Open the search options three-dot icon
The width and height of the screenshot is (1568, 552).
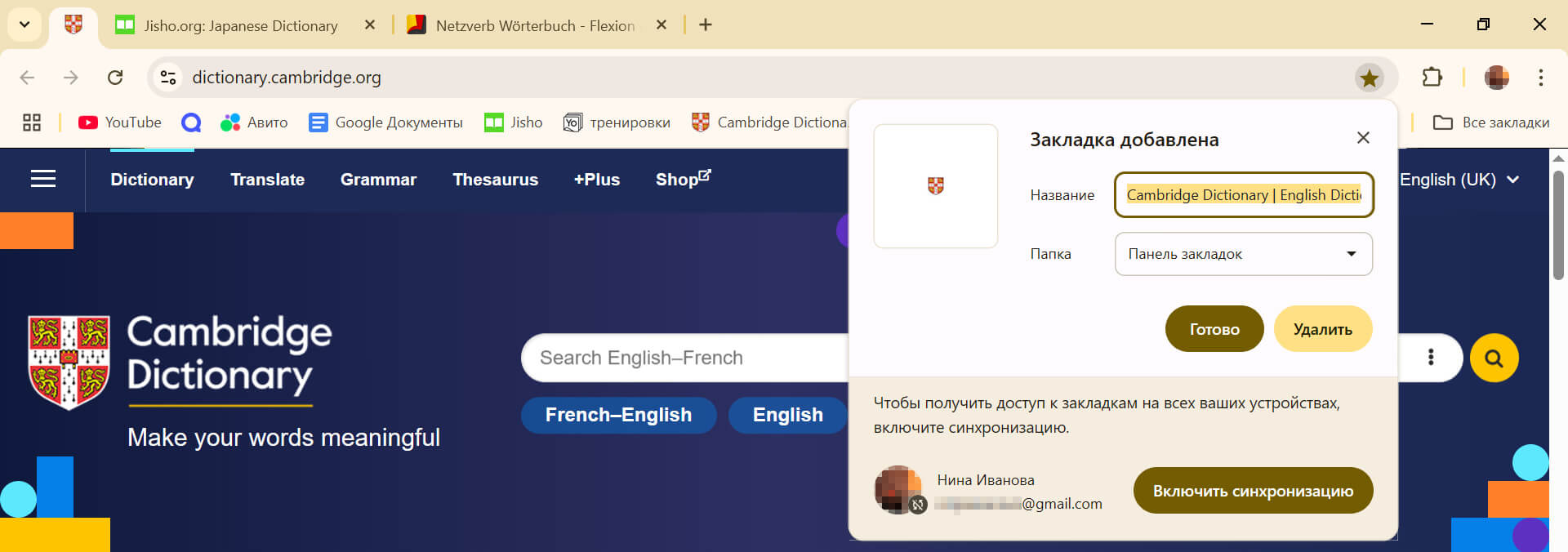tap(1430, 358)
